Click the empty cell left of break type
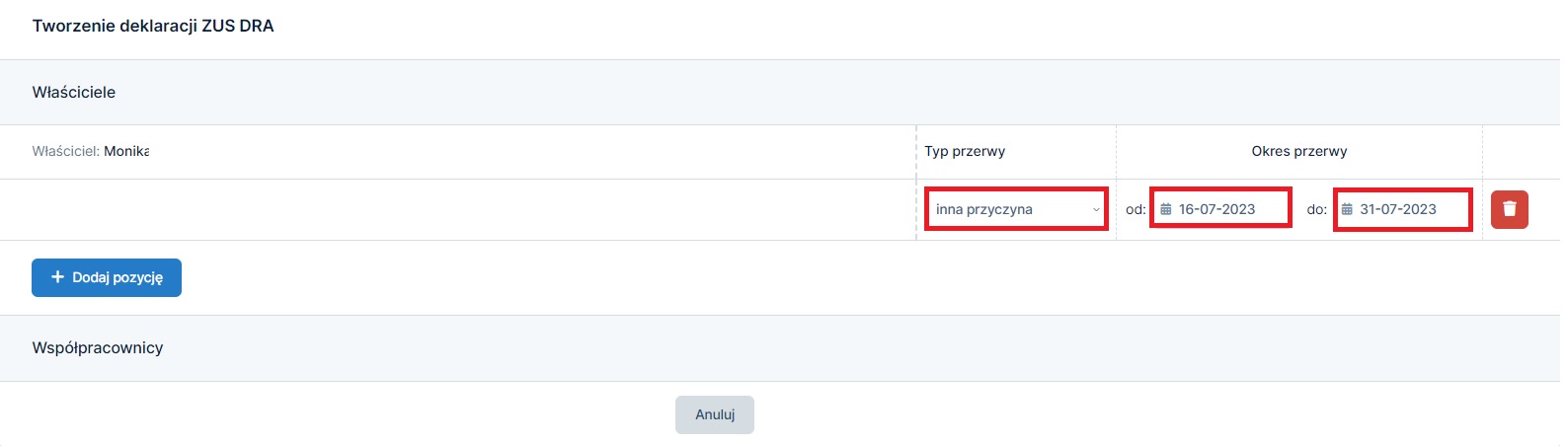 (x=458, y=209)
